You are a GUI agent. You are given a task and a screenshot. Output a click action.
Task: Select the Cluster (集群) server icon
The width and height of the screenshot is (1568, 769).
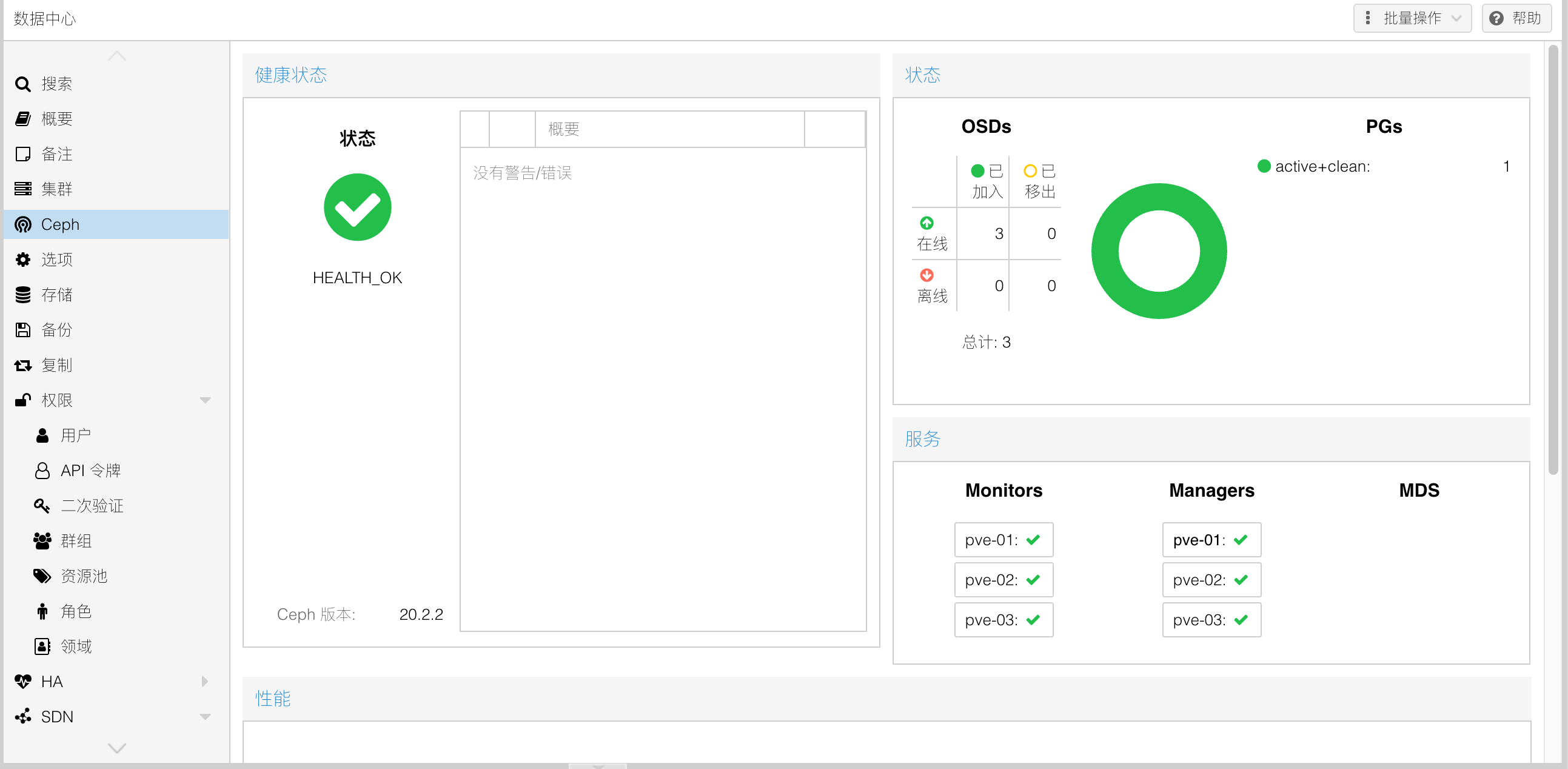22,189
